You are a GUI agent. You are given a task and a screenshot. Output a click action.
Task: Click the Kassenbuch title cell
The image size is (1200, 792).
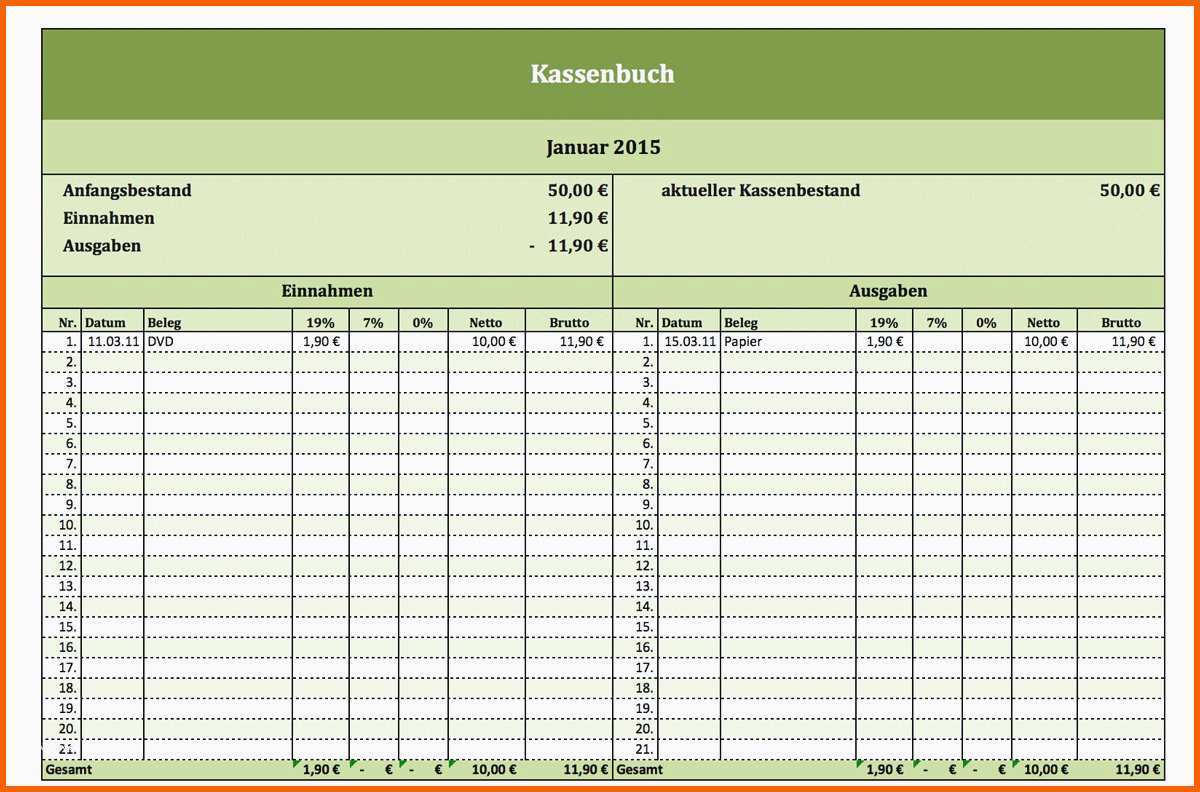[x=602, y=74]
